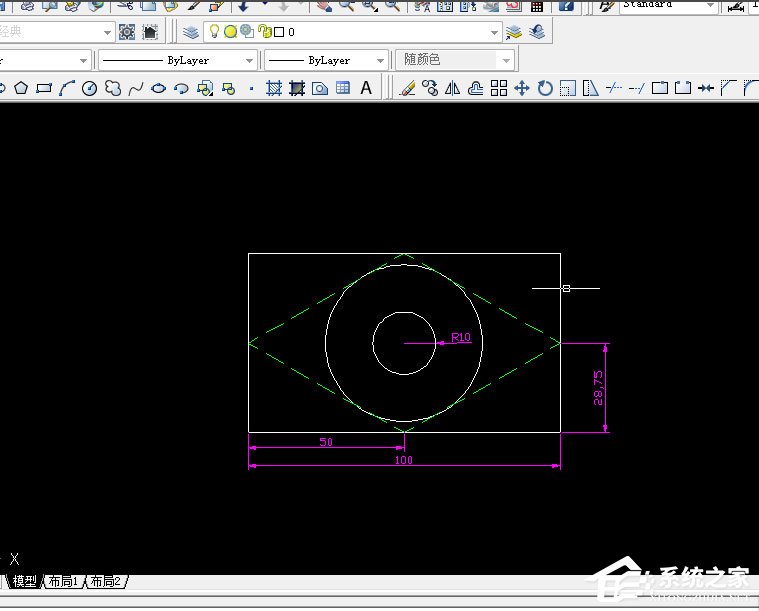This screenshot has width=759, height=611.
Task: Pick the Spline curve tool
Action: 135,88
